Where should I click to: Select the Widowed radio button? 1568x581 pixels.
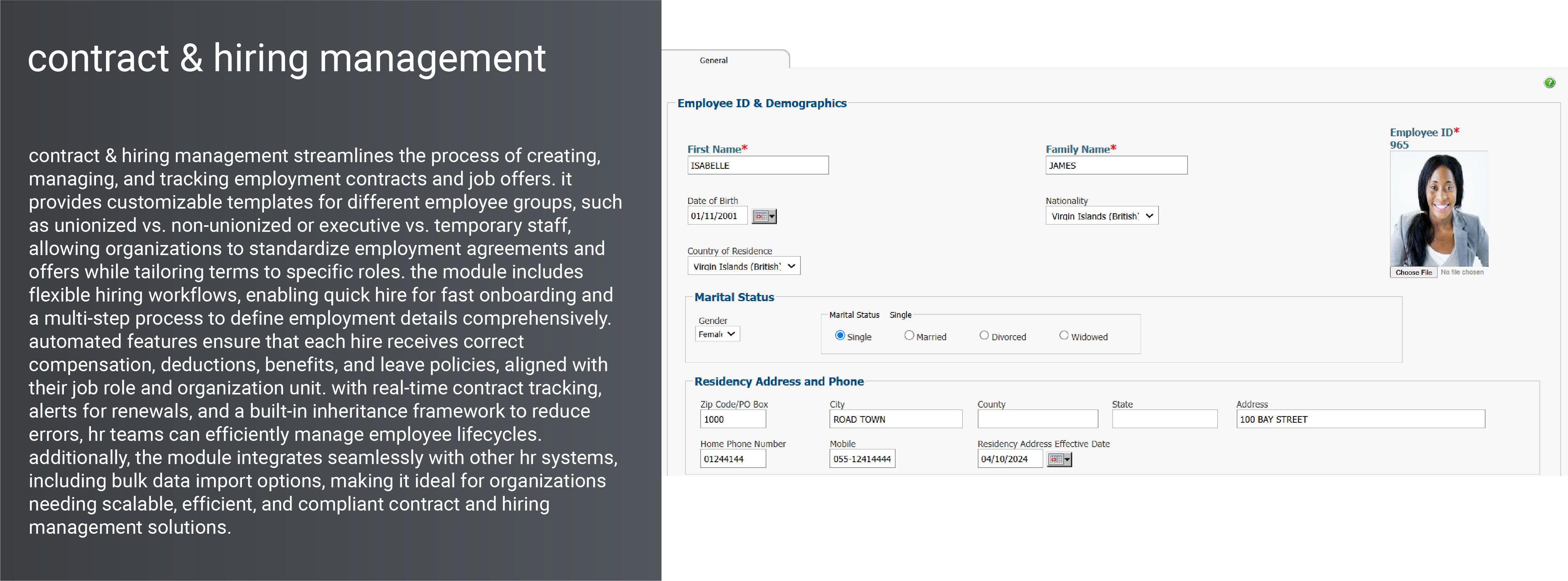[x=1063, y=336]
